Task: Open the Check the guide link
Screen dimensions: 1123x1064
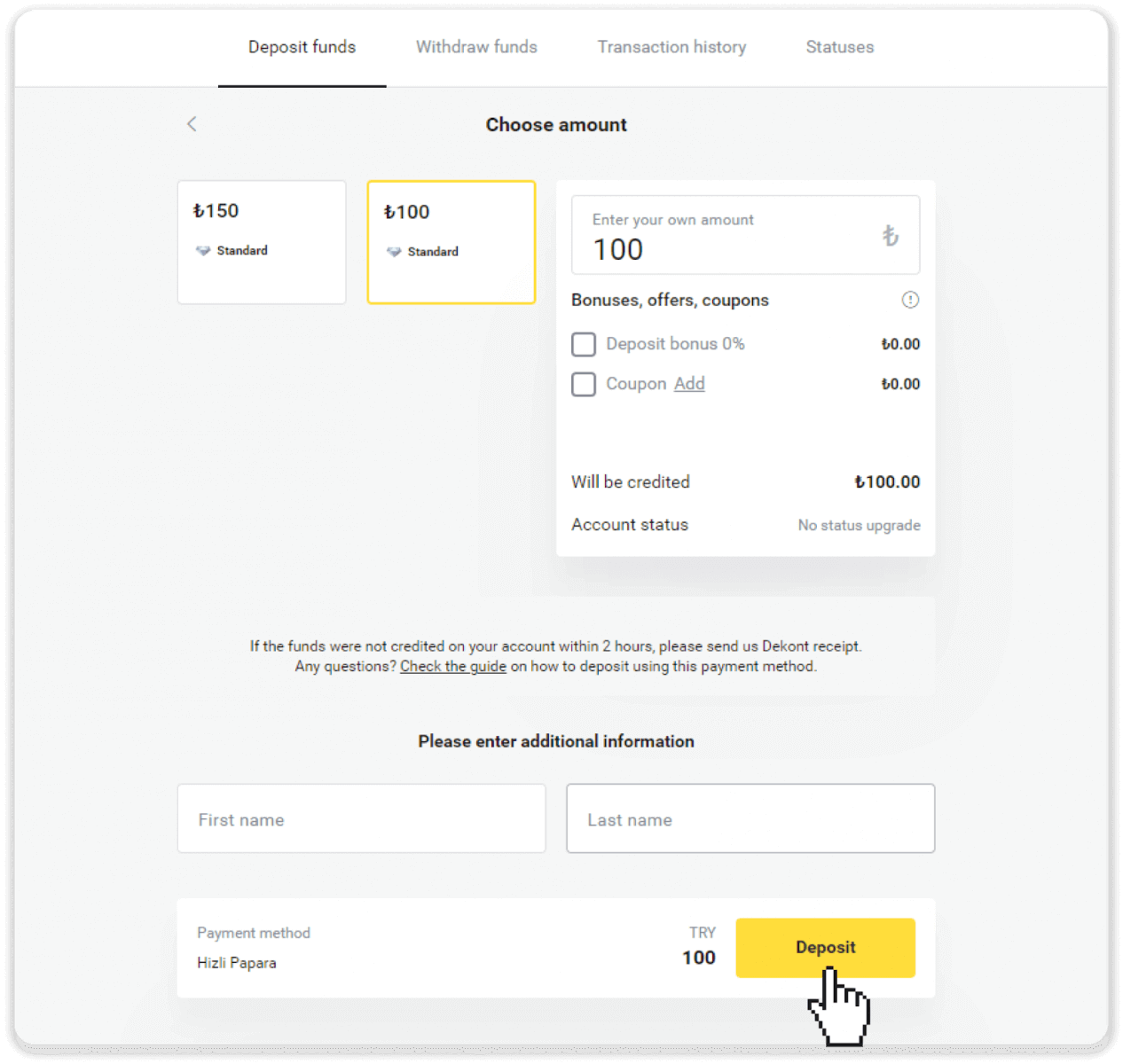Action: point(452,667)
